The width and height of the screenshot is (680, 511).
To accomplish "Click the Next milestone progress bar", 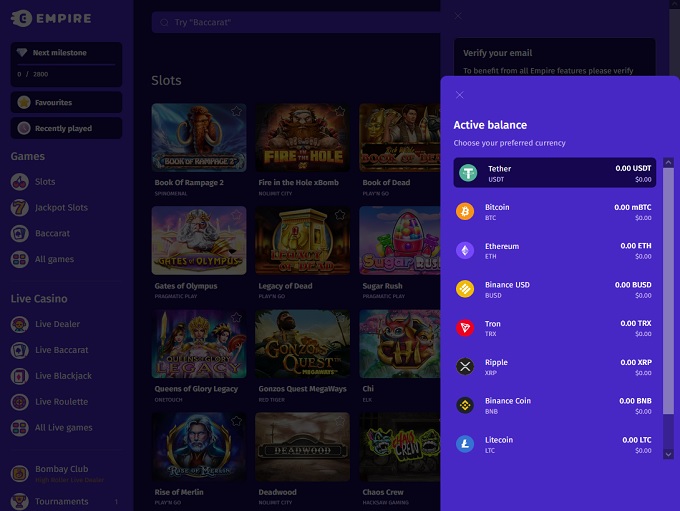I will (x=66, y=65).
